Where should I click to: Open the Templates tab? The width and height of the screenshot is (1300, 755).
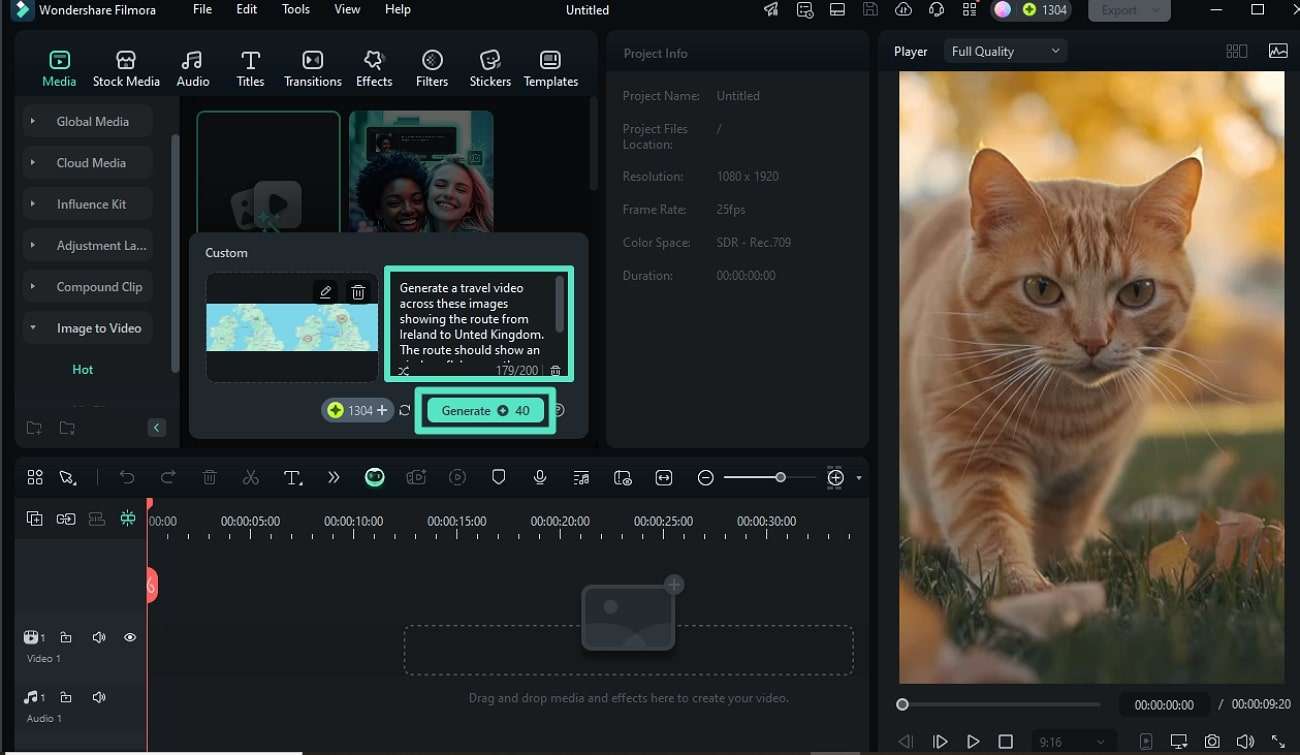click(550, 68)
